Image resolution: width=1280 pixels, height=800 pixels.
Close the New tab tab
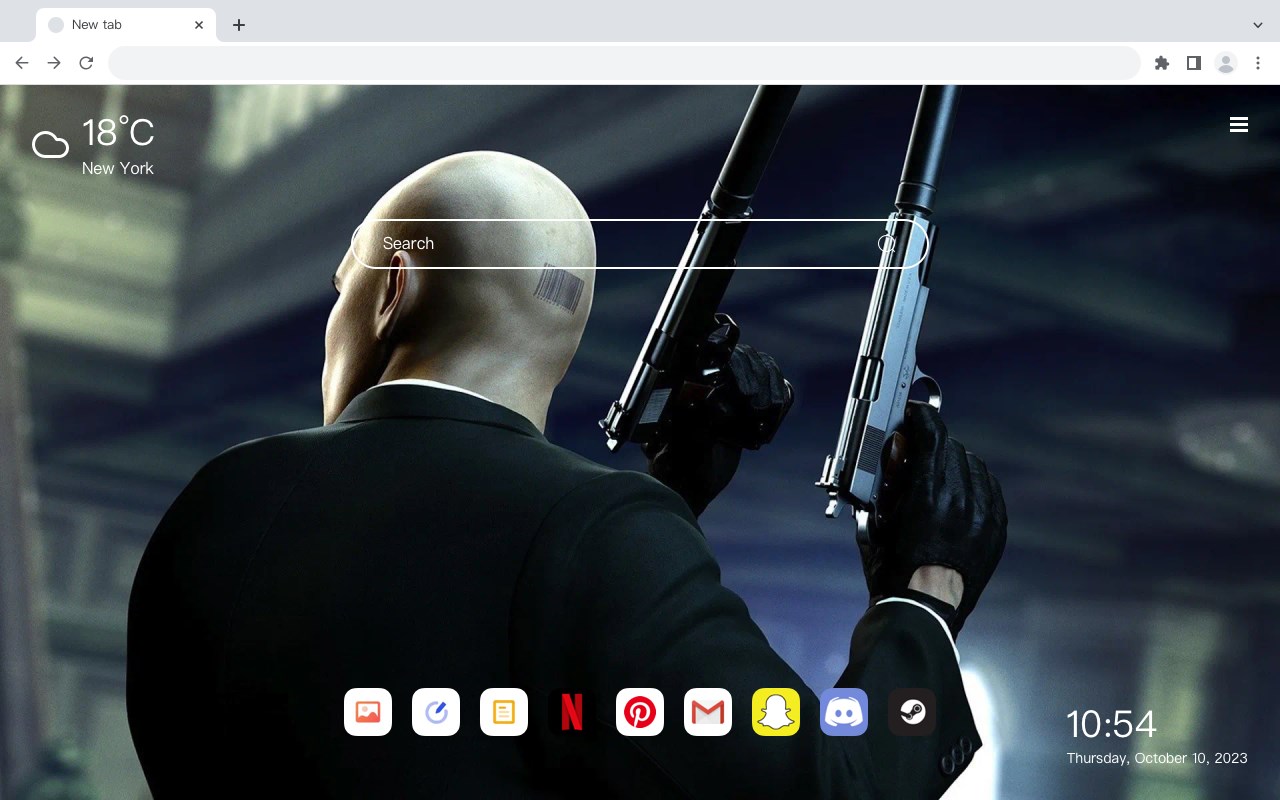(200, 25)
